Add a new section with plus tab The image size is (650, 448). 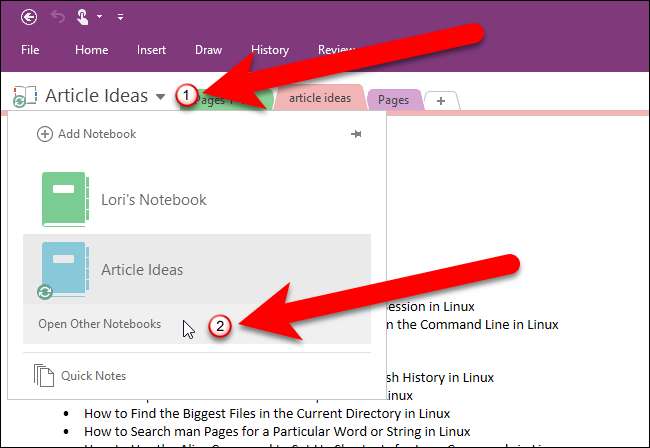click(441, 101)
